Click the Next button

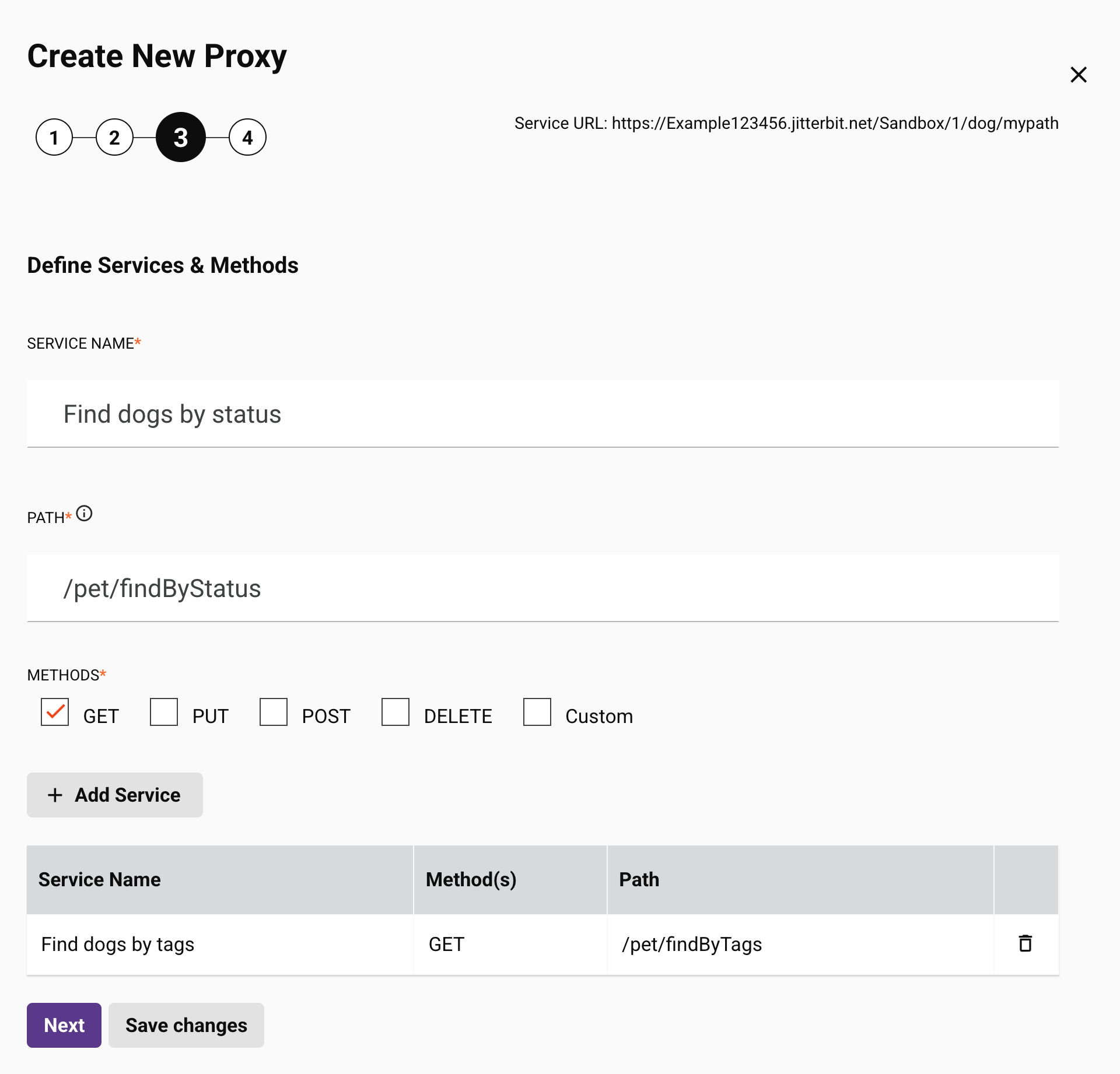coord(64,1025)
